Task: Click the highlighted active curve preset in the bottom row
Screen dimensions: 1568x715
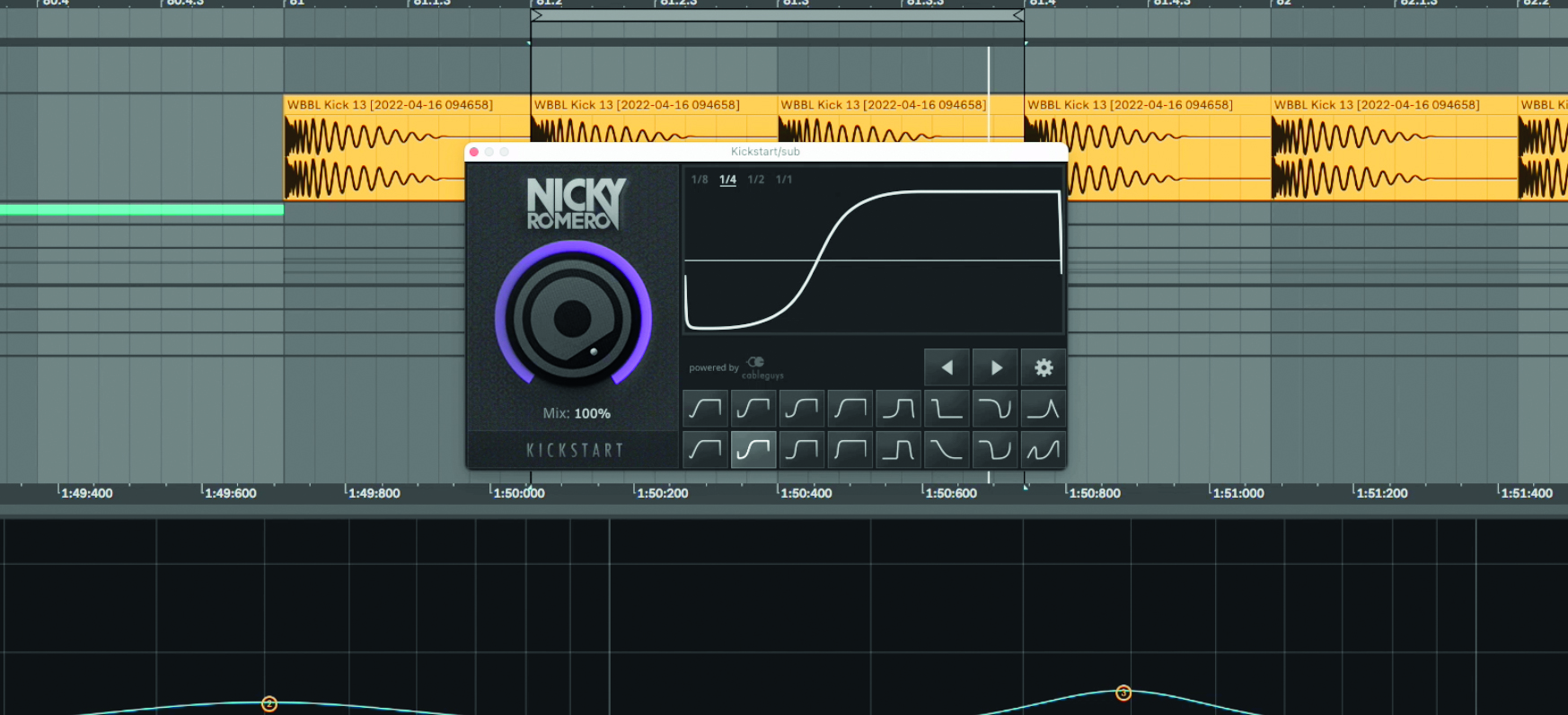Action: pyautogui.click(x=753, y=449)
